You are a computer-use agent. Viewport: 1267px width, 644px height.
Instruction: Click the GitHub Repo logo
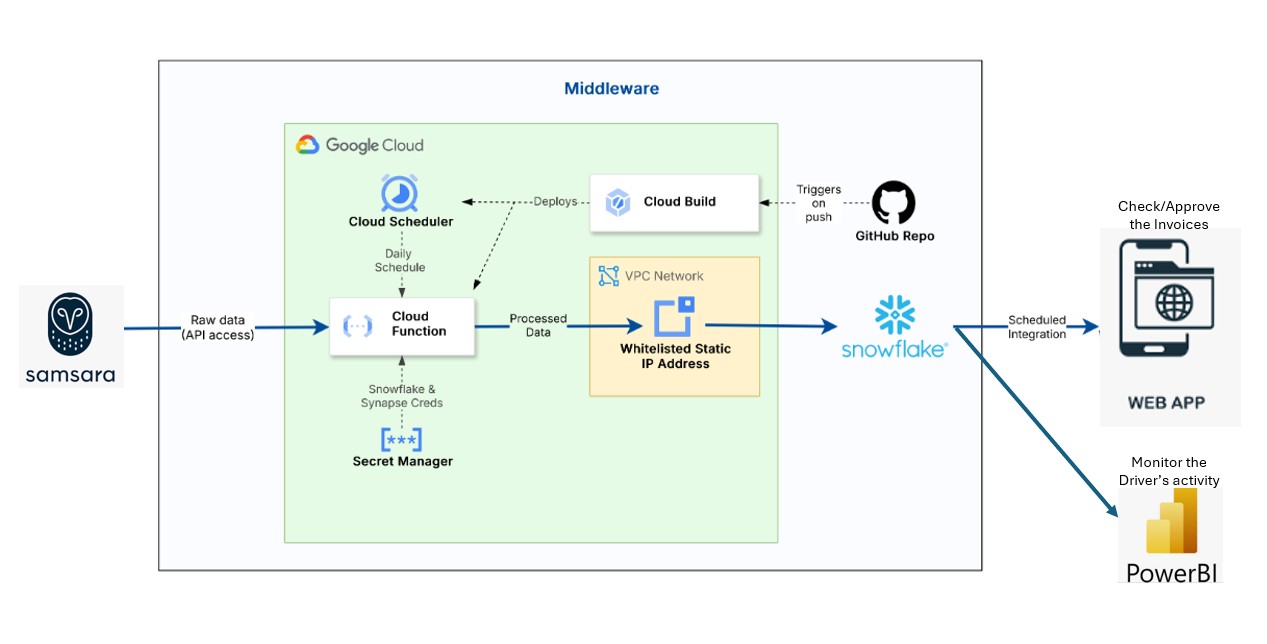point(892,203)
